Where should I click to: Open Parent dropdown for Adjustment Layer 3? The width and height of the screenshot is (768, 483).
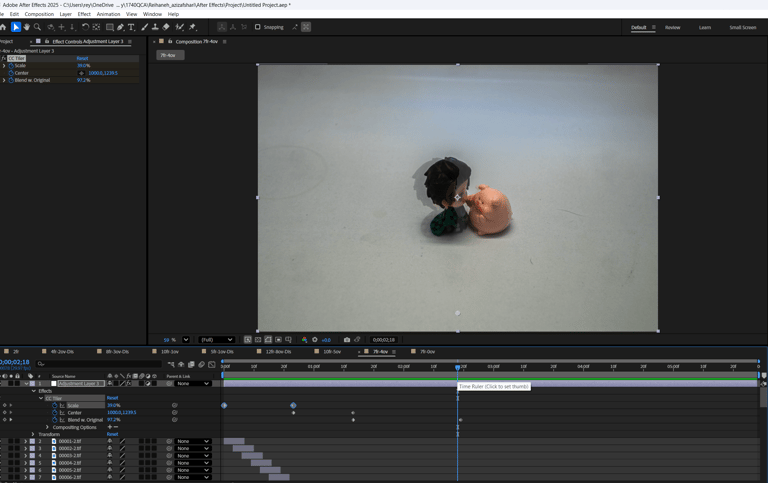(193, 384)
